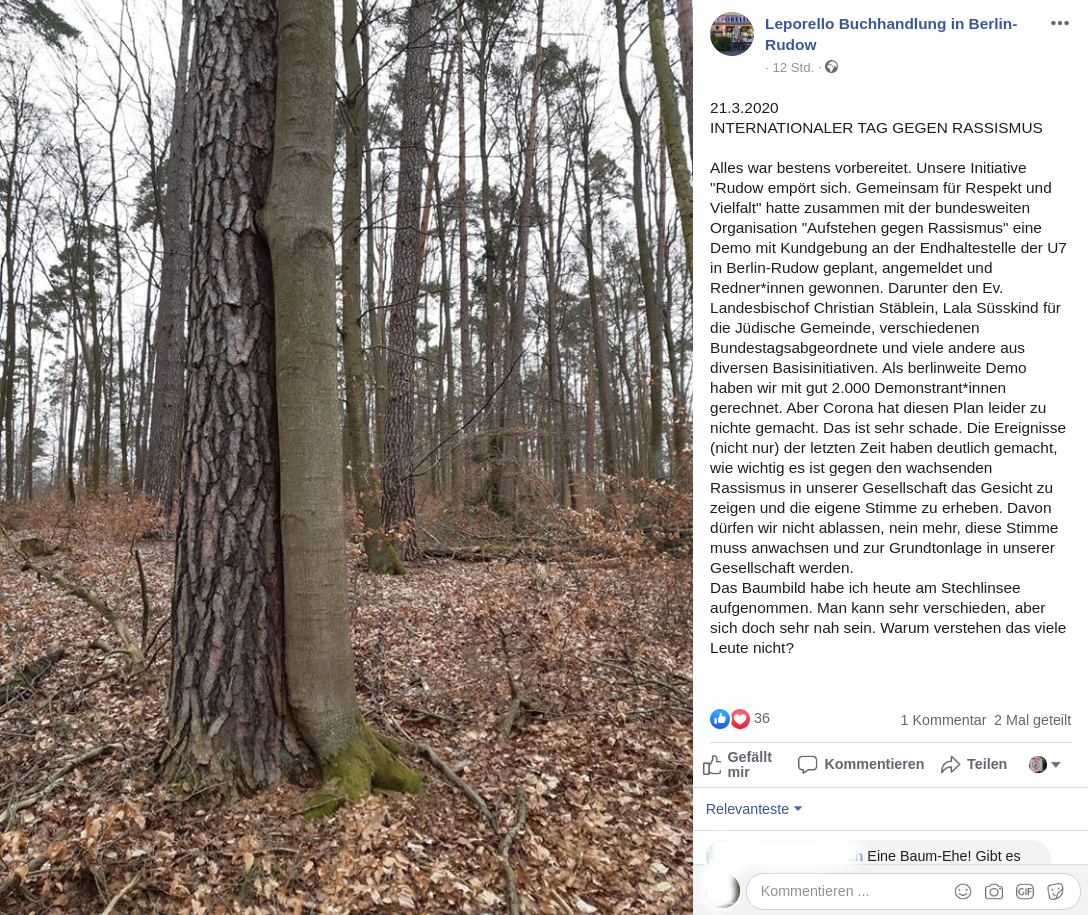Image resolution: width=1088 pixels, height=915 pixels.
Task: Expand the Relevanteste comment sort dropdown
Action: [754, 809]
